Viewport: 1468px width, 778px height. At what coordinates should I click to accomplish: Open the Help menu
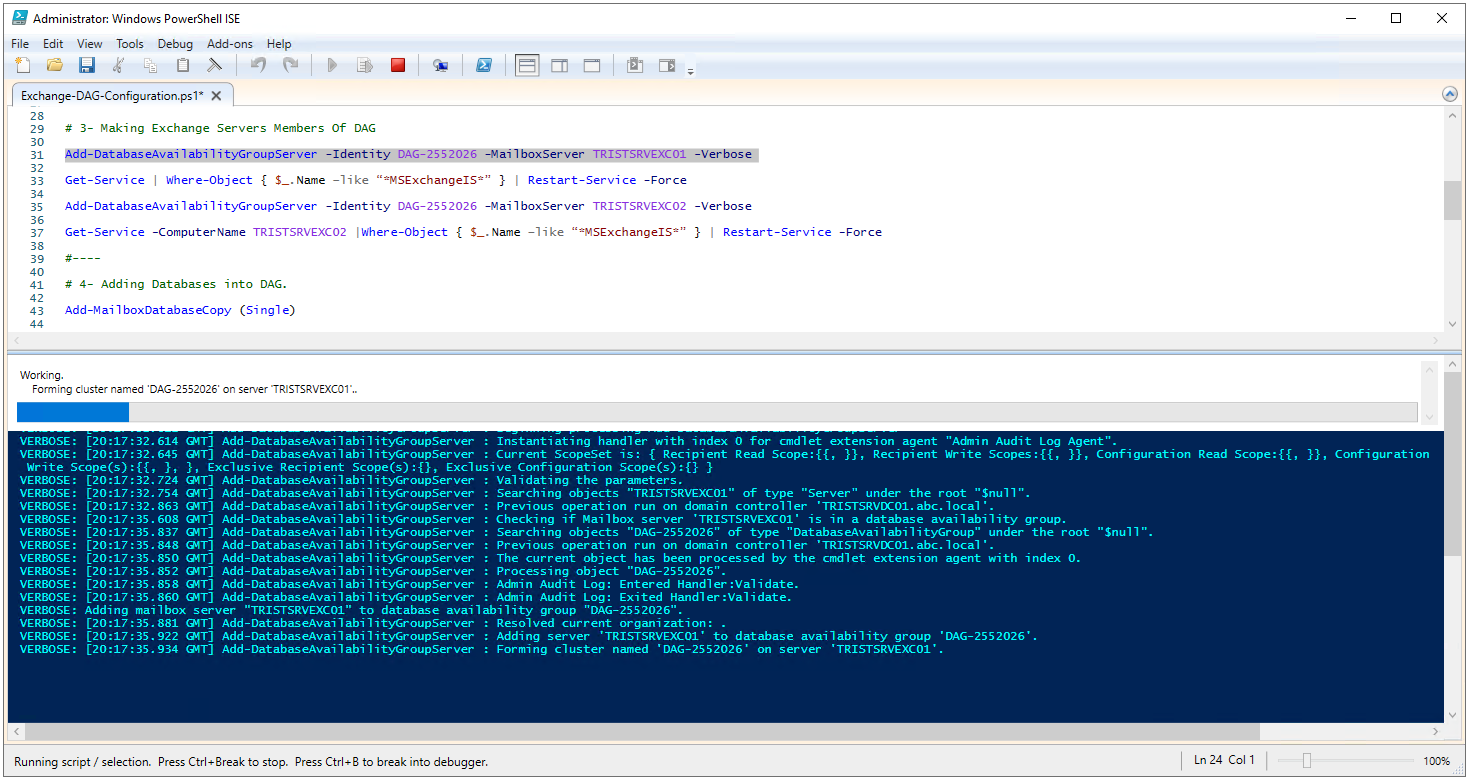[279, 44]
